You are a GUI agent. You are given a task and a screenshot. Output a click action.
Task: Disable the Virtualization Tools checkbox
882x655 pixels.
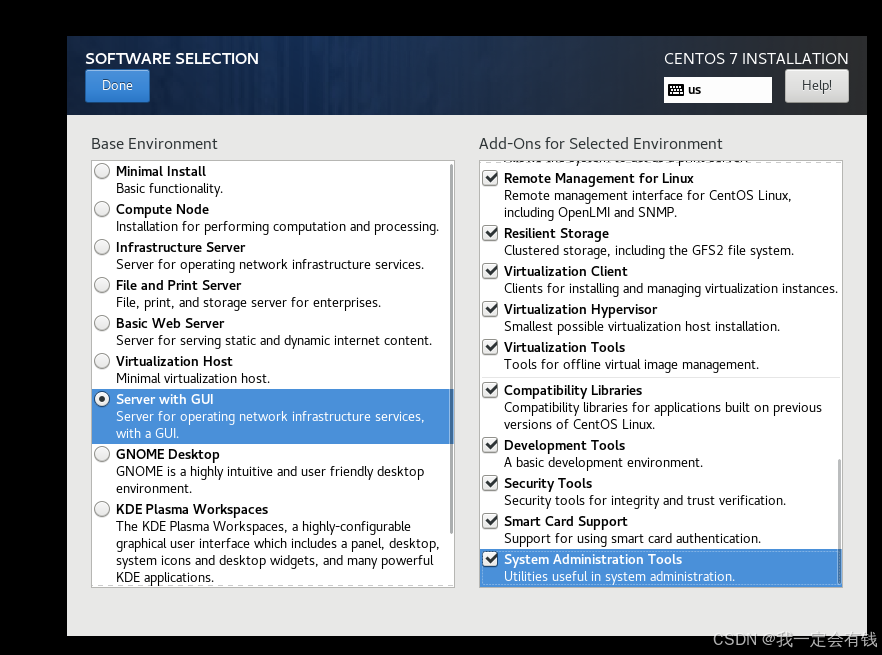point(490,347)
